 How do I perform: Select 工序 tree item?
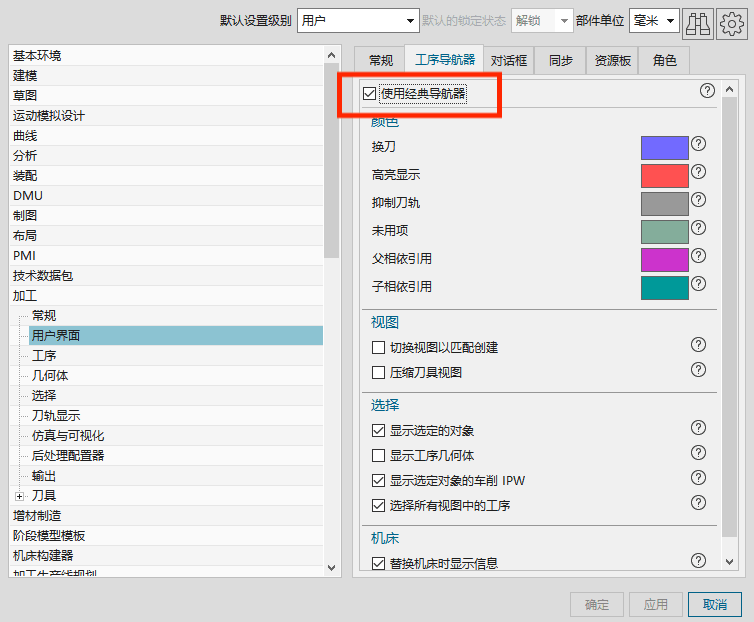[x=44, y=355]
